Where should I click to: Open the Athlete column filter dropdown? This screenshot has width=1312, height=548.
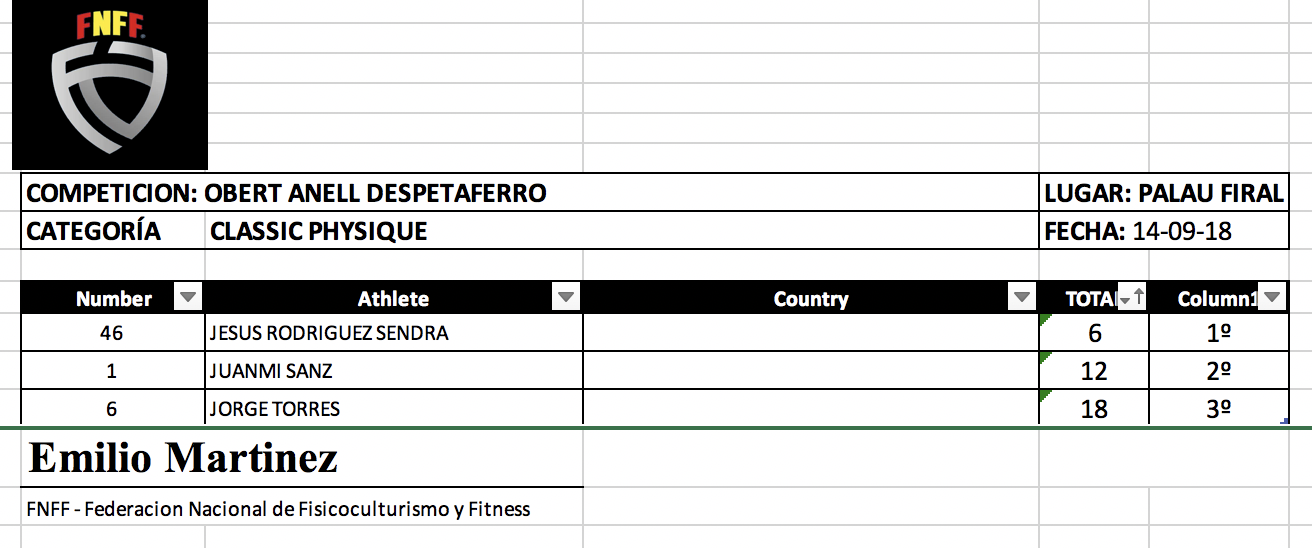(x=566, y=297)
